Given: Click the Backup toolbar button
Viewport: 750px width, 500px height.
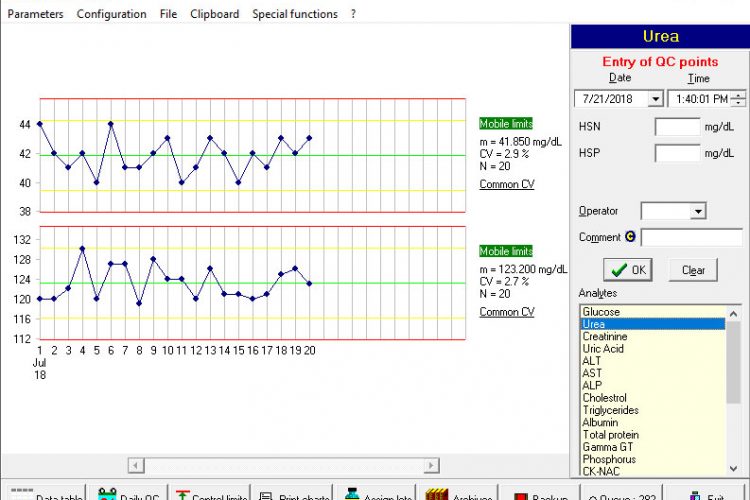Looking at the screenshot, I should click(540, 494).
